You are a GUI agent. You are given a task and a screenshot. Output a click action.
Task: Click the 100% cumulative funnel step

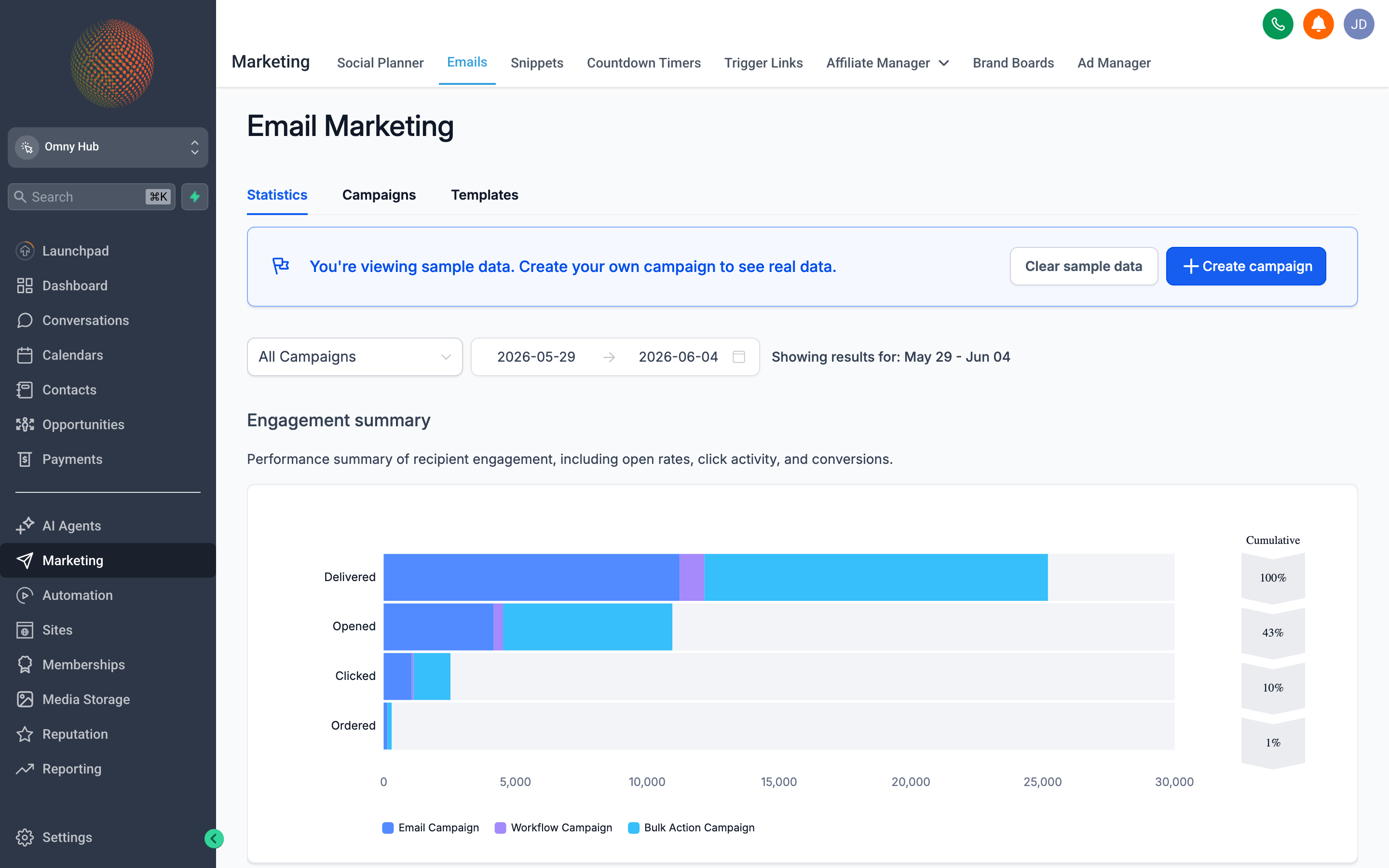pos(1273,578)
